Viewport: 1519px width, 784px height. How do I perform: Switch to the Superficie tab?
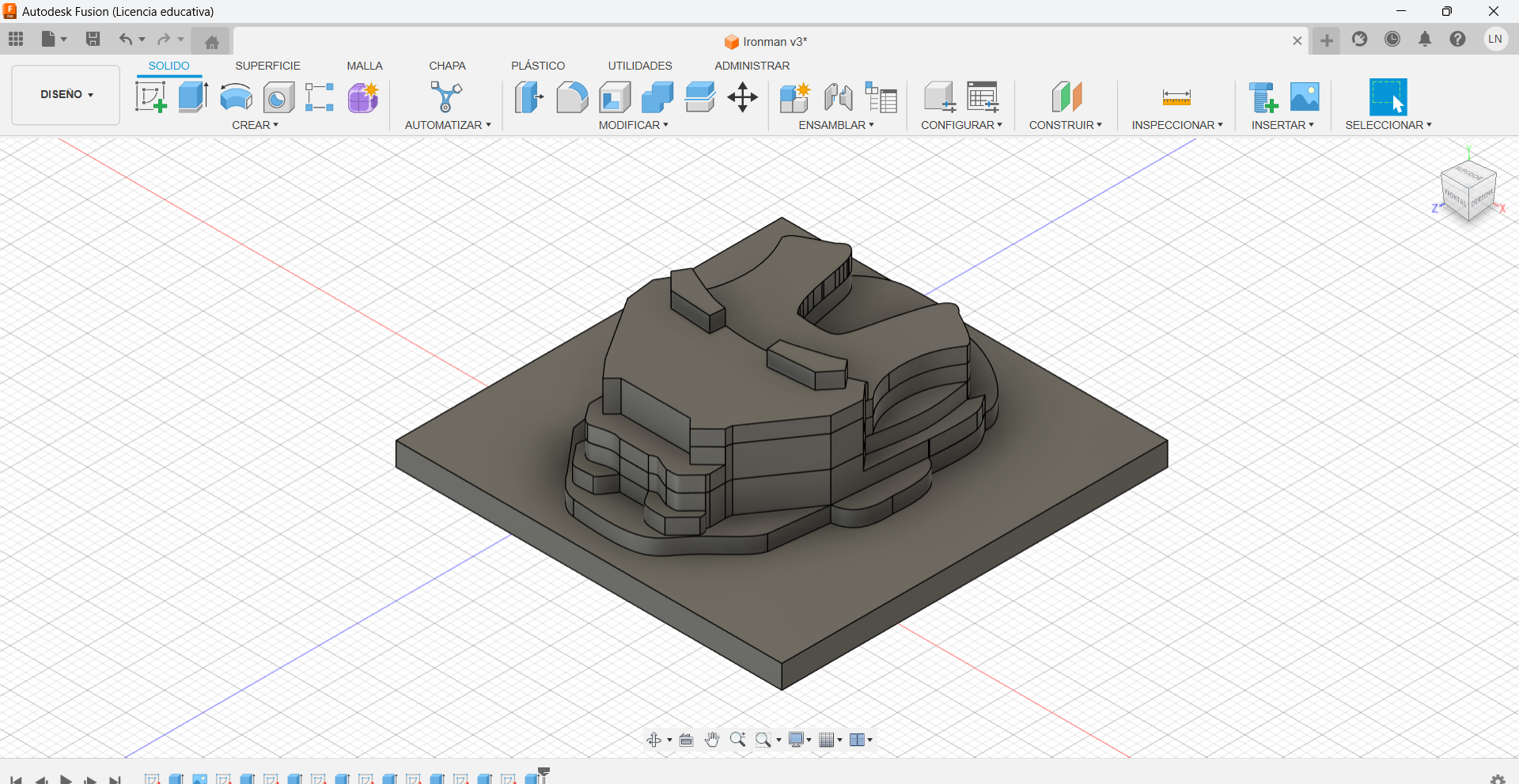click(268, 66)
